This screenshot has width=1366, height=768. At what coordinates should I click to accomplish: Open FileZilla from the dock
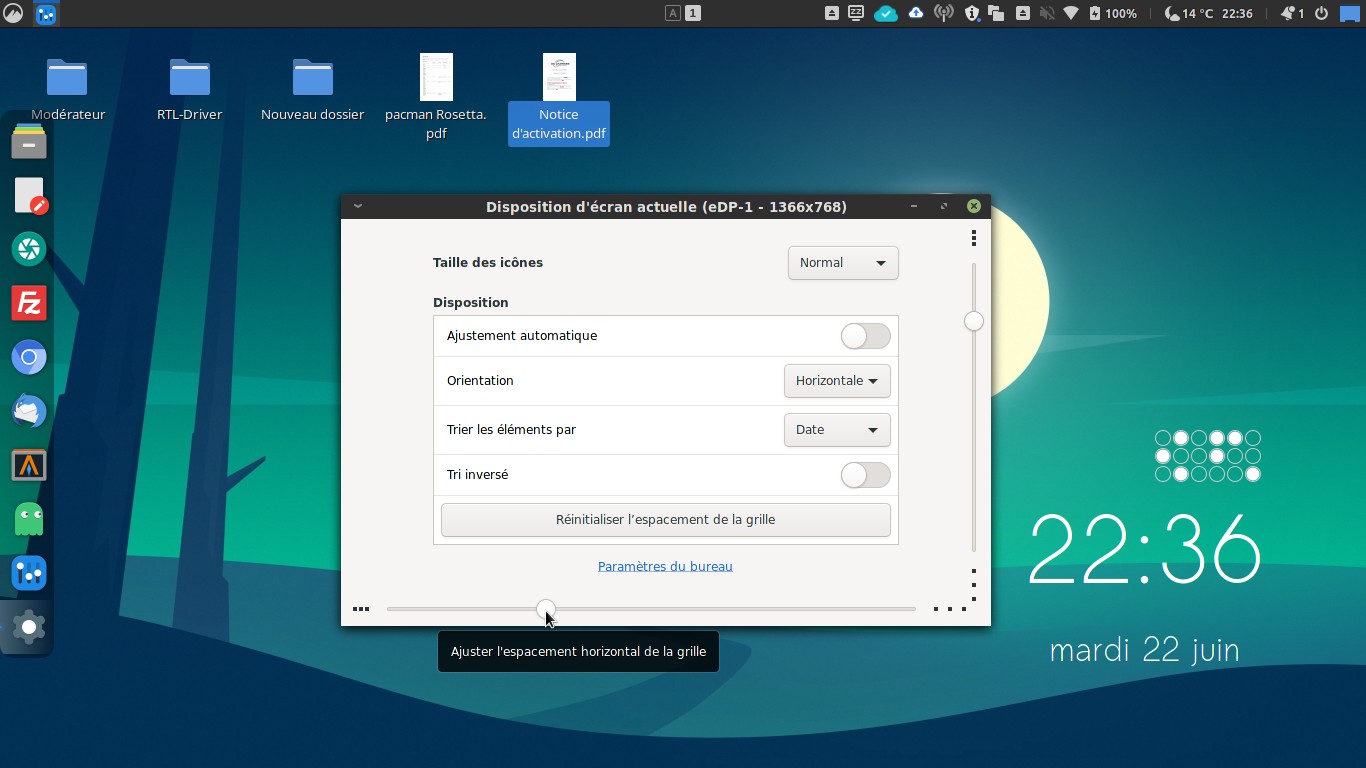point(29,303)
